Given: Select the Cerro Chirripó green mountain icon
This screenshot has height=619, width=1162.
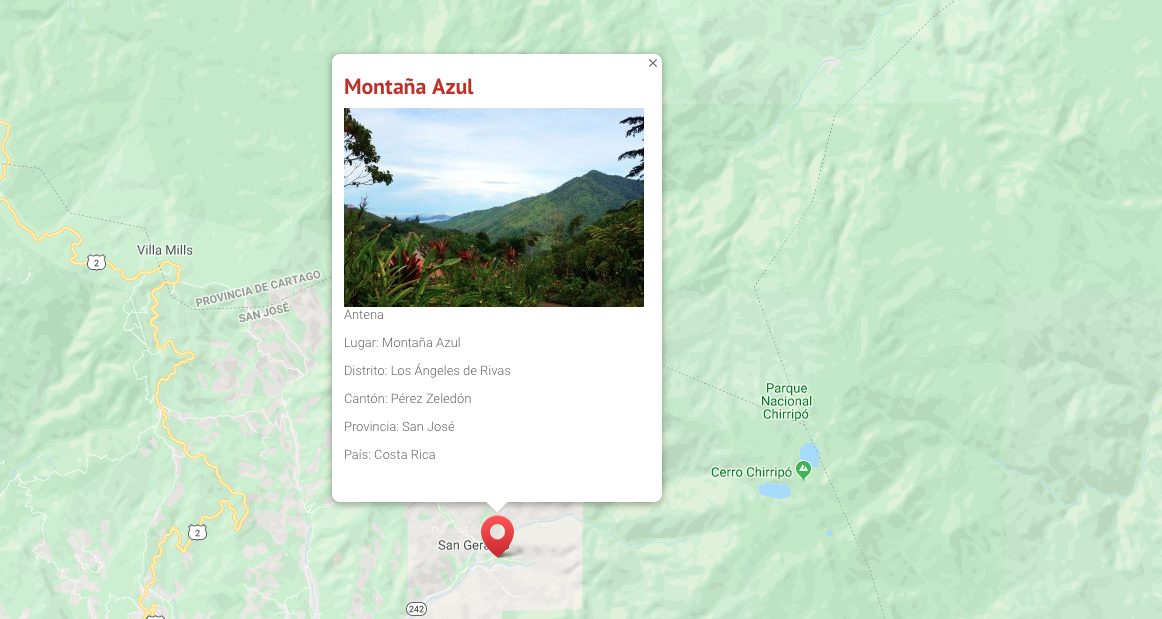Looking at the screenshot, I should 803,470.
